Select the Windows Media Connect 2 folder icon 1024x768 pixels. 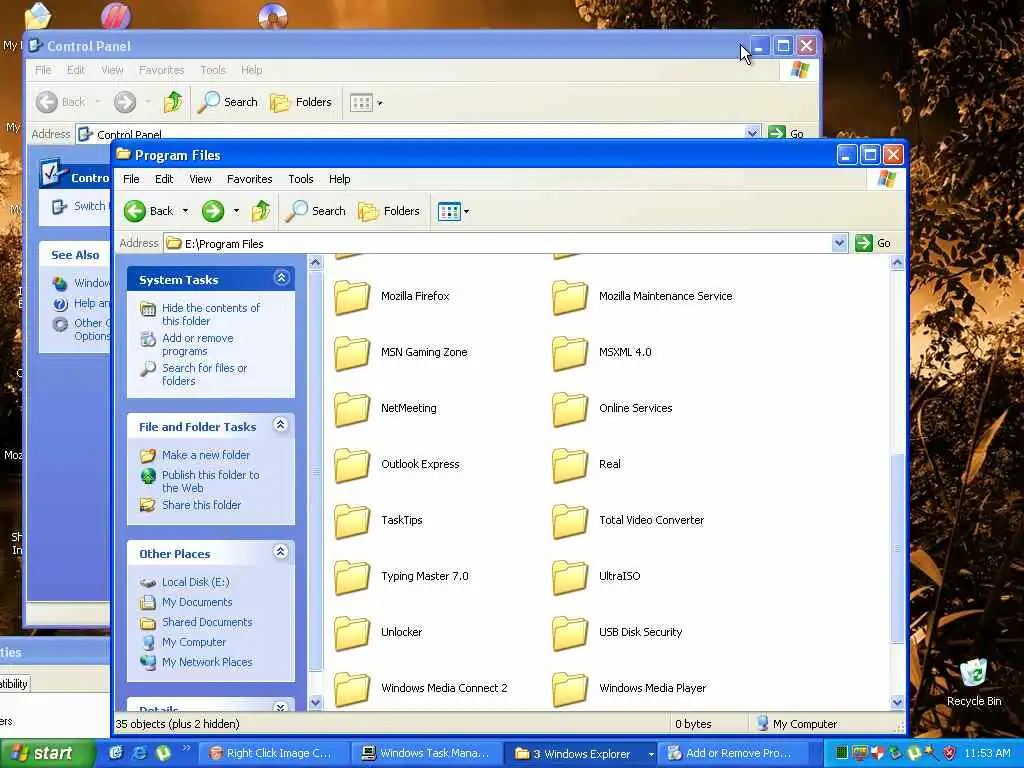[x=352, y=690]
